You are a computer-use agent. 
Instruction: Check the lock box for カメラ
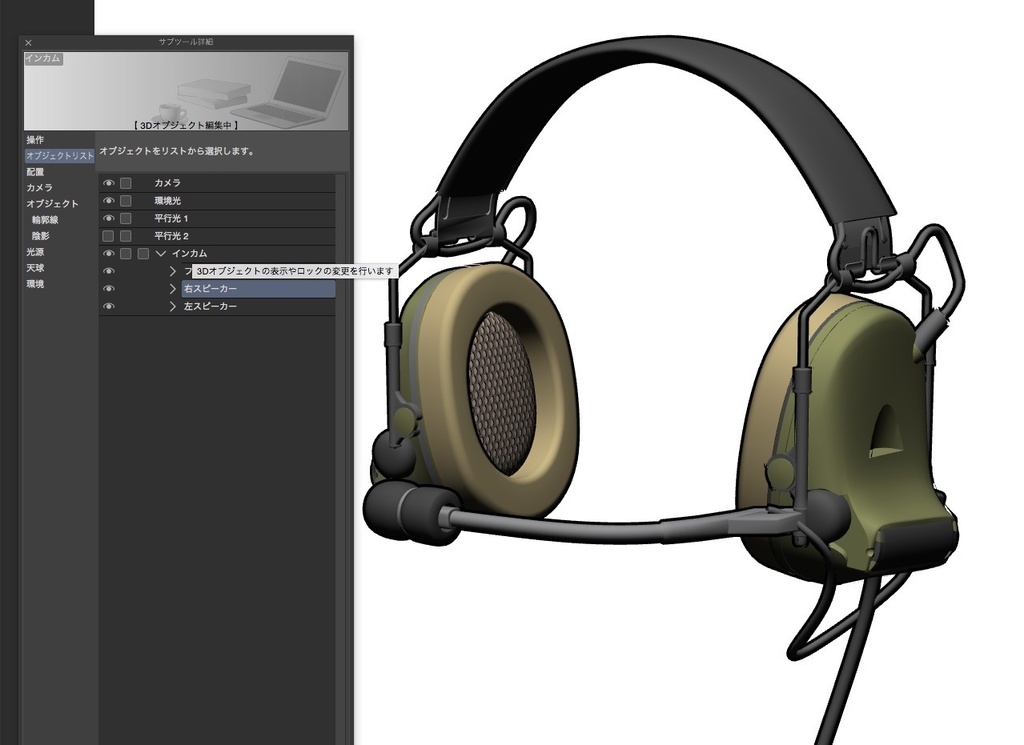125,183
